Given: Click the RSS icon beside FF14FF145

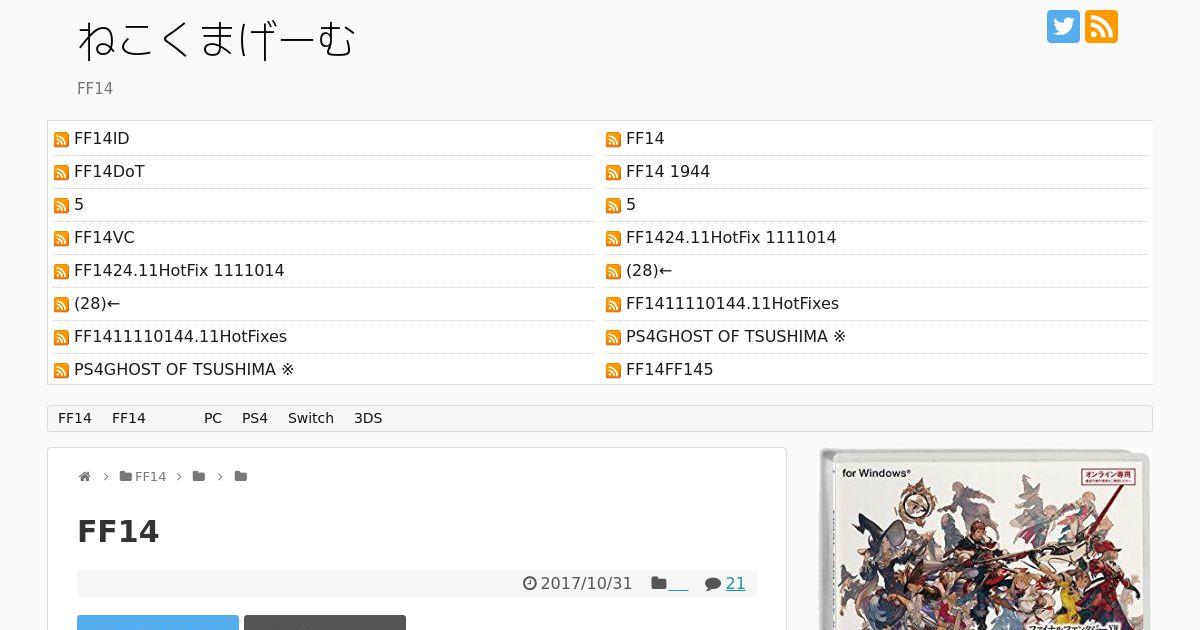Looking at the screenshot, I should pyautogui.click(x=613, y=371).
